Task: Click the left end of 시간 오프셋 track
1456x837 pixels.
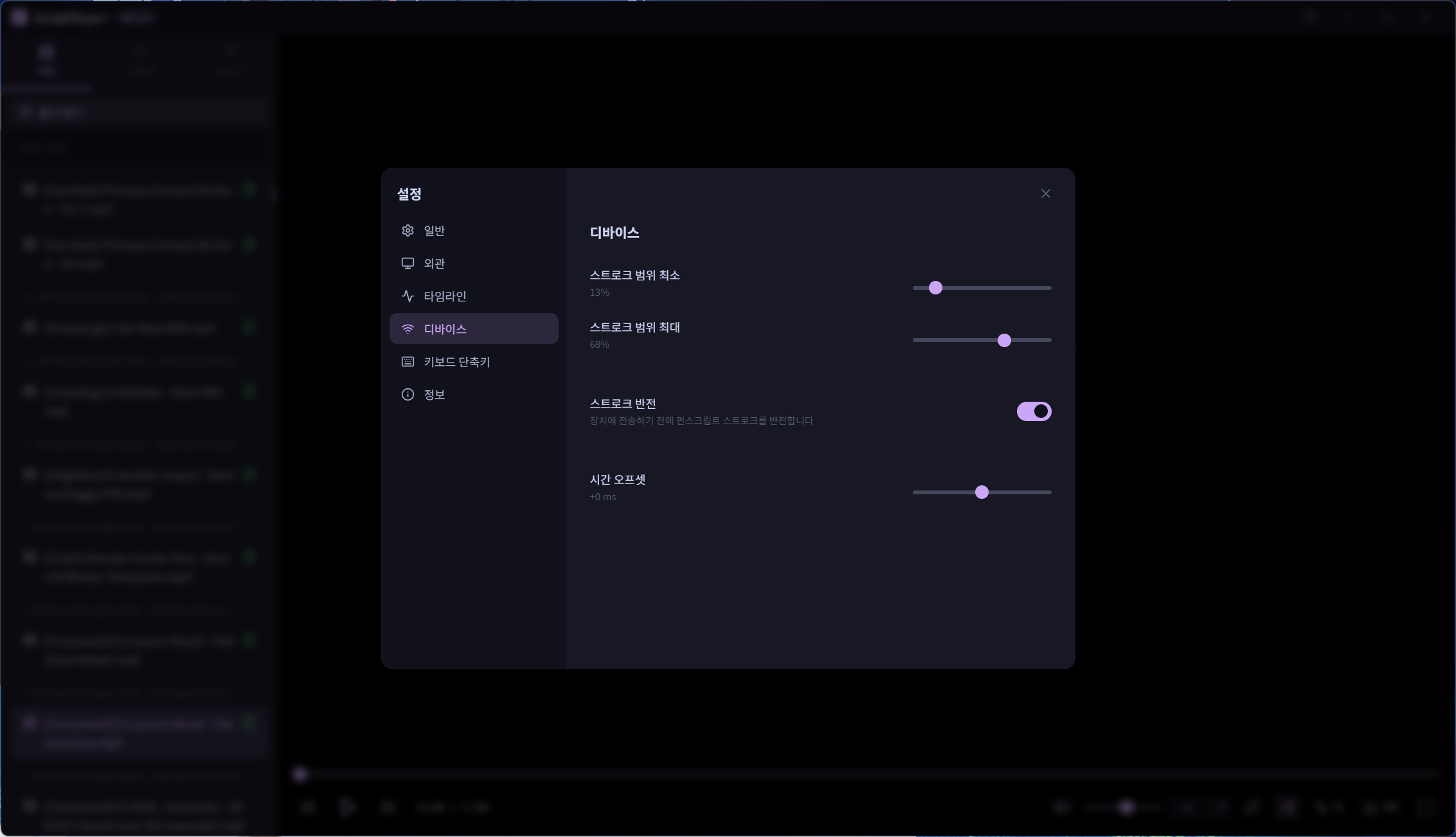Action: tap(916, 492)
